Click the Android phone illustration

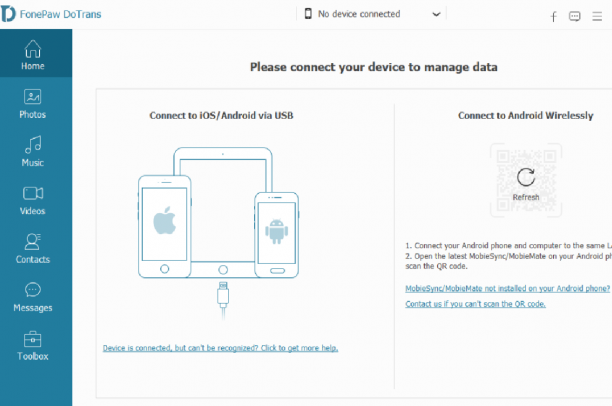pos(277,235)
